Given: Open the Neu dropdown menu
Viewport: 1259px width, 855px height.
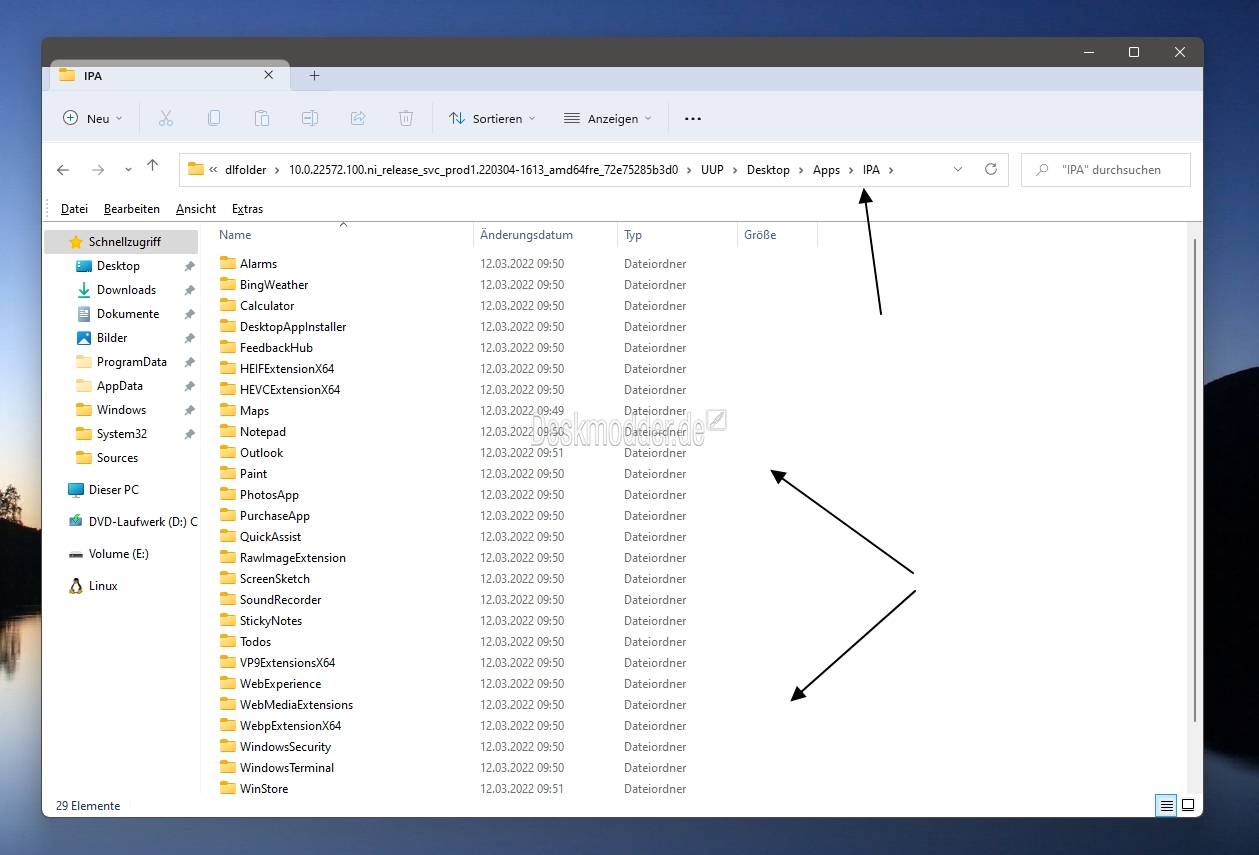Looking at the screenshot, I should (x=93, y=118).
